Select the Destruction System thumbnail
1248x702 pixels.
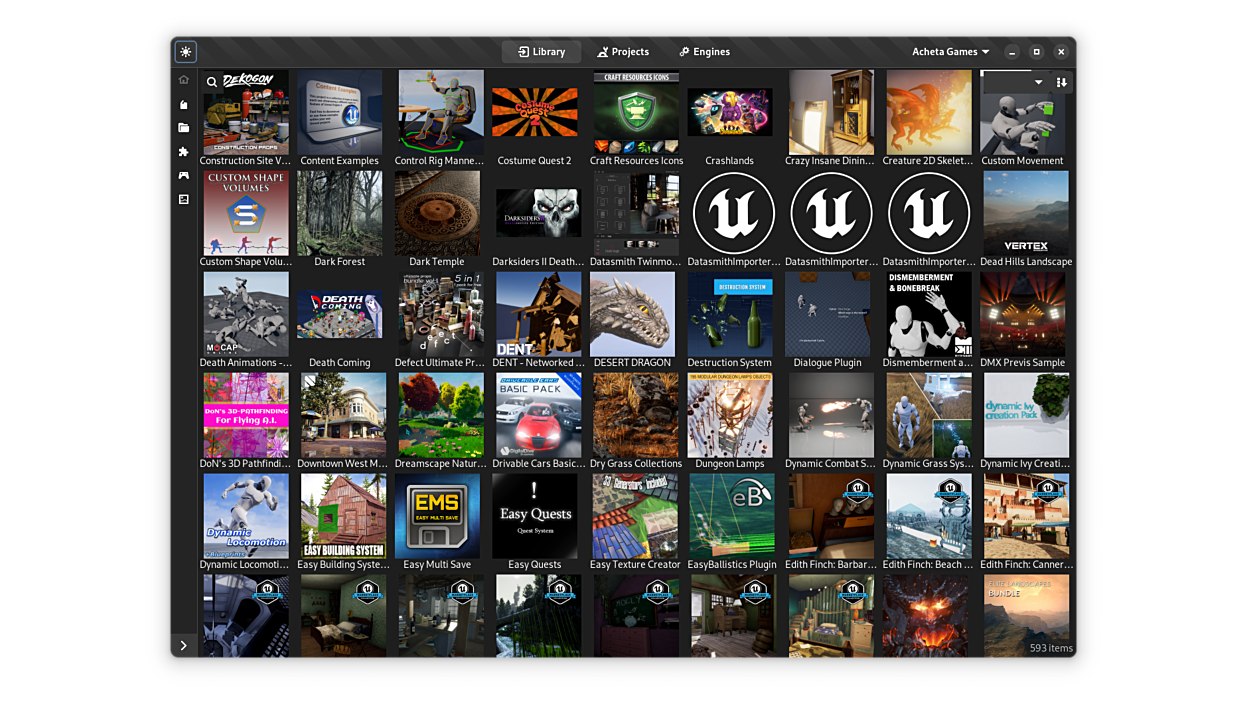pos(730,313)
